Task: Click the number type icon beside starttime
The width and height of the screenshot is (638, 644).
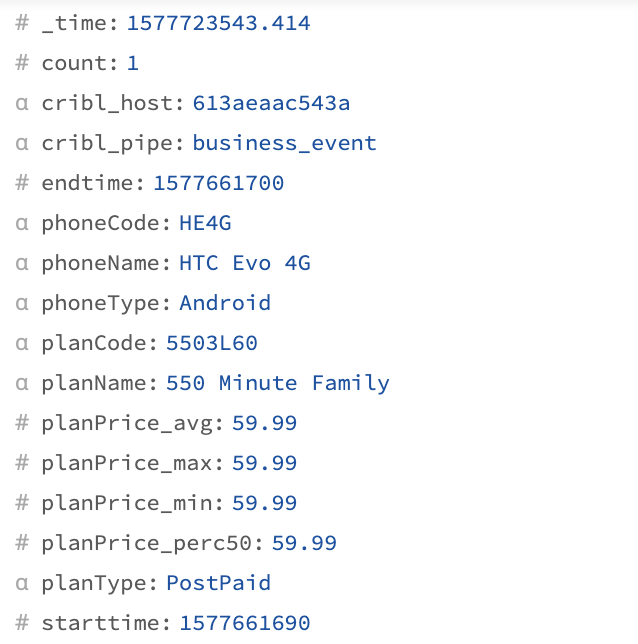Action: click(x=22, y=623)
